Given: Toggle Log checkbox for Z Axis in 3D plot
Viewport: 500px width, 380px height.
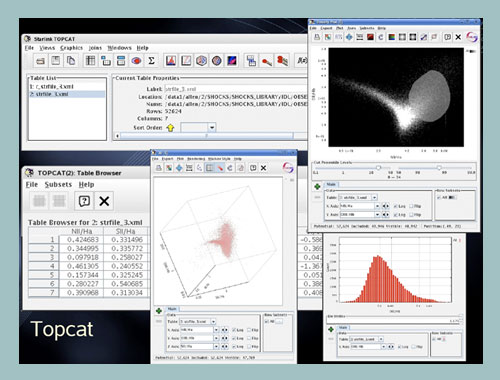Looking at the screenshot, I should coord(234,347).
